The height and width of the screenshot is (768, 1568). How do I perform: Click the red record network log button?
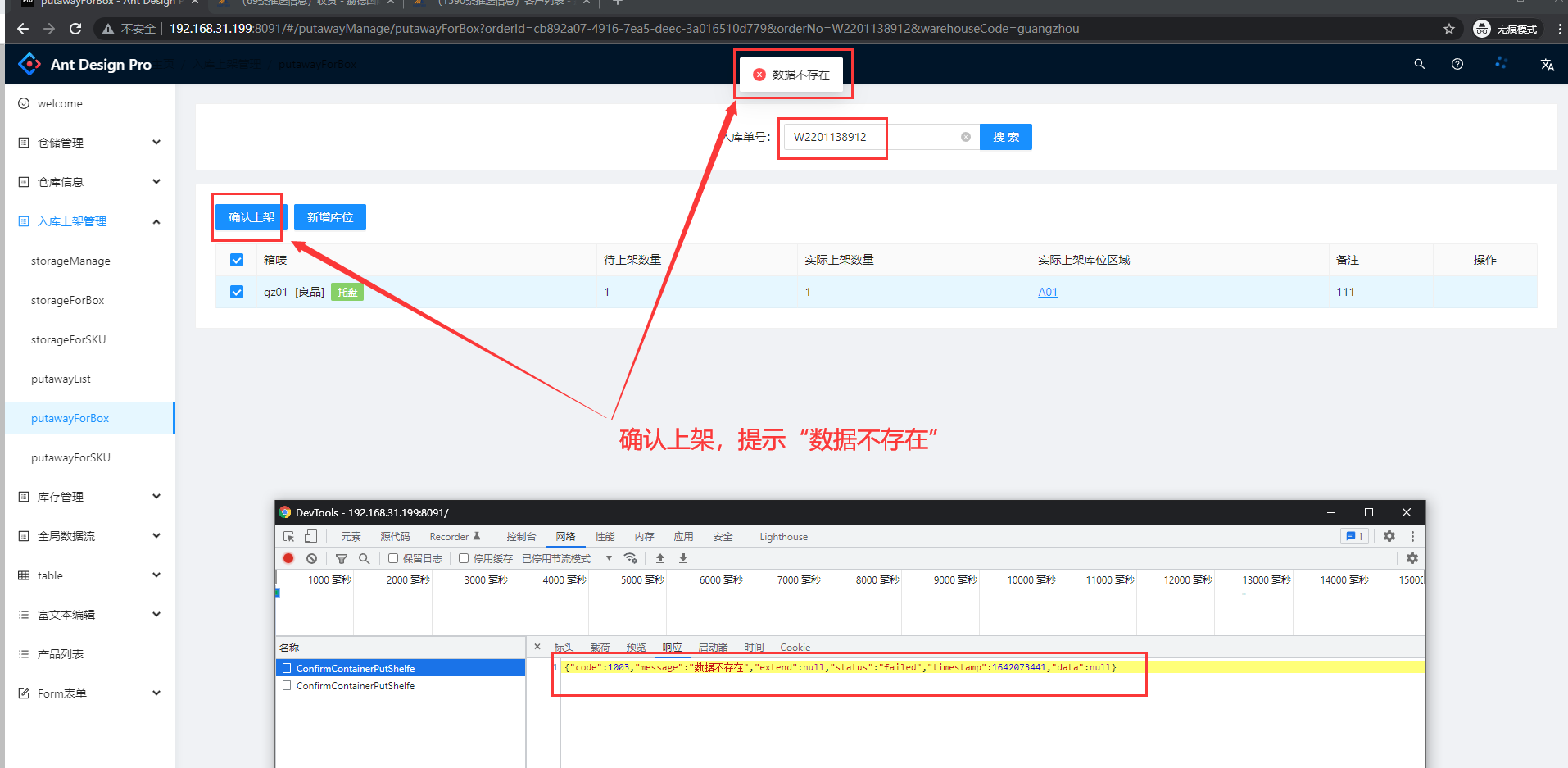tap(288, 558)
